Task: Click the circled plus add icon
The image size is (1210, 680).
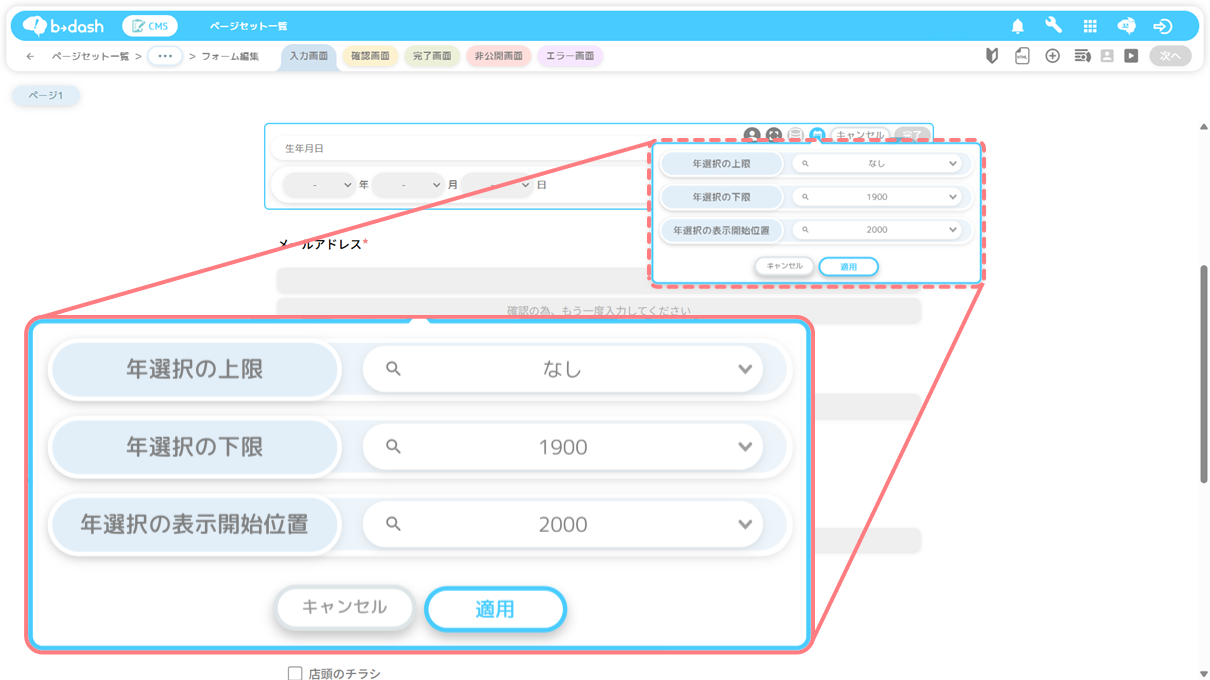Action: [x=1052, y=56]
